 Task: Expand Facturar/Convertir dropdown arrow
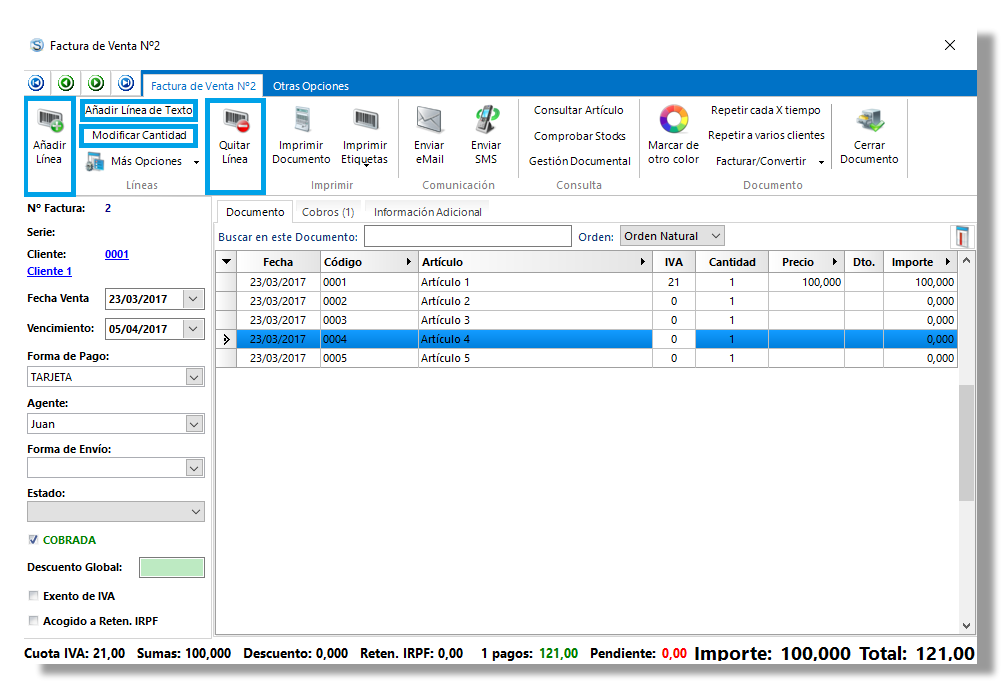click(822, 162)
